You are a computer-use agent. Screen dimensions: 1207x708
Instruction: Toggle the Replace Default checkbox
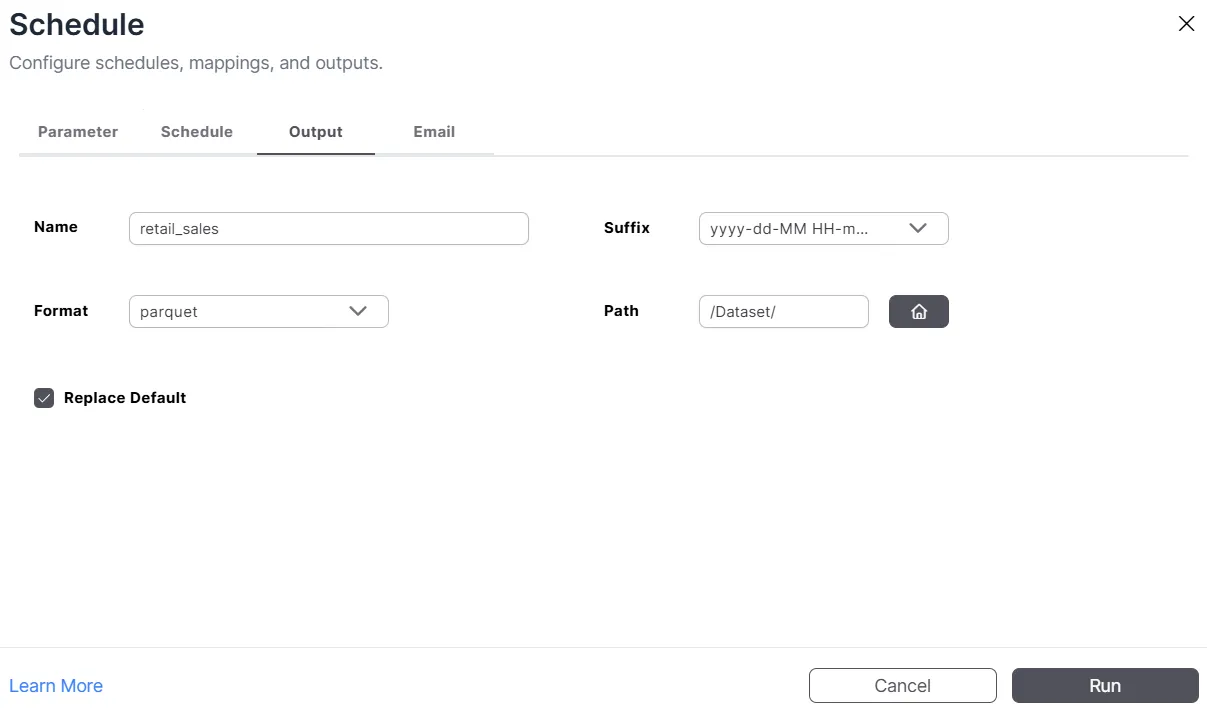(x=44, y=398)
